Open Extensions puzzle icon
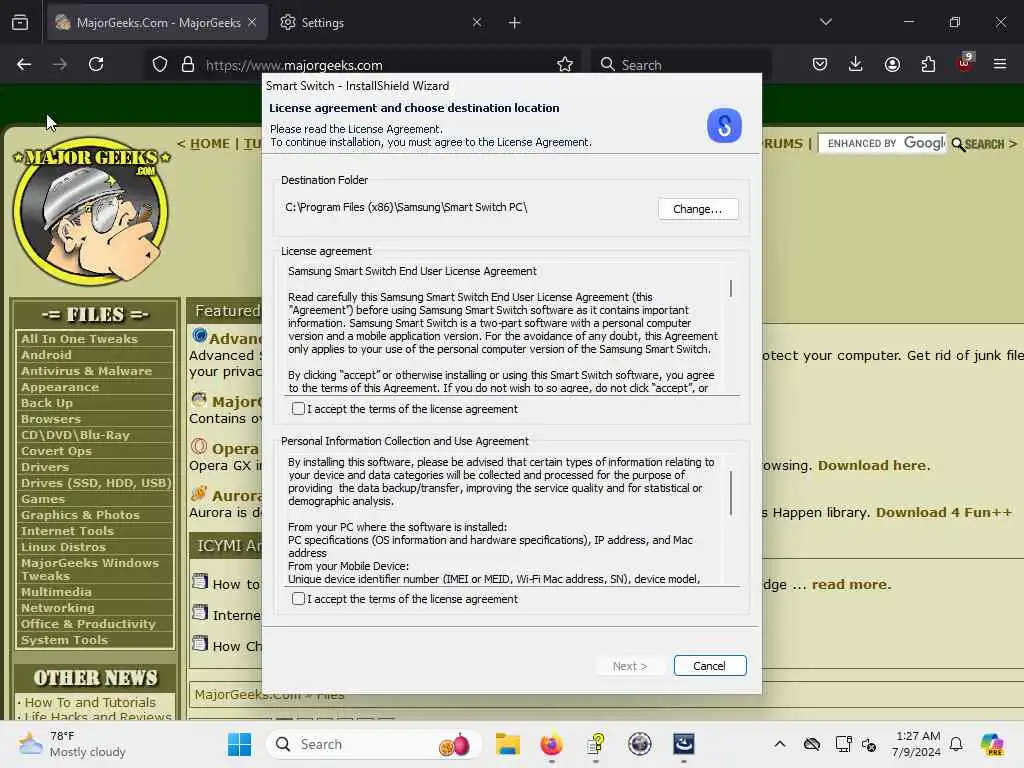The height and width of the screenshot is (768, 1024). pyautogui.click(x=928, y=64)
